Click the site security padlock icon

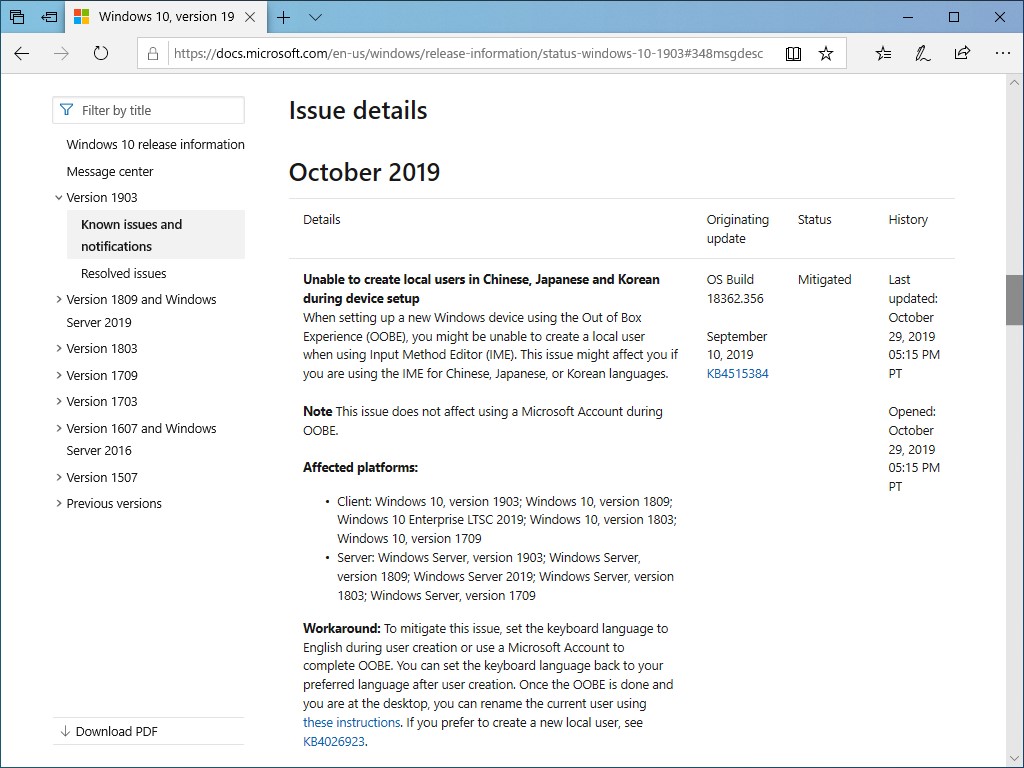(151, 53)
